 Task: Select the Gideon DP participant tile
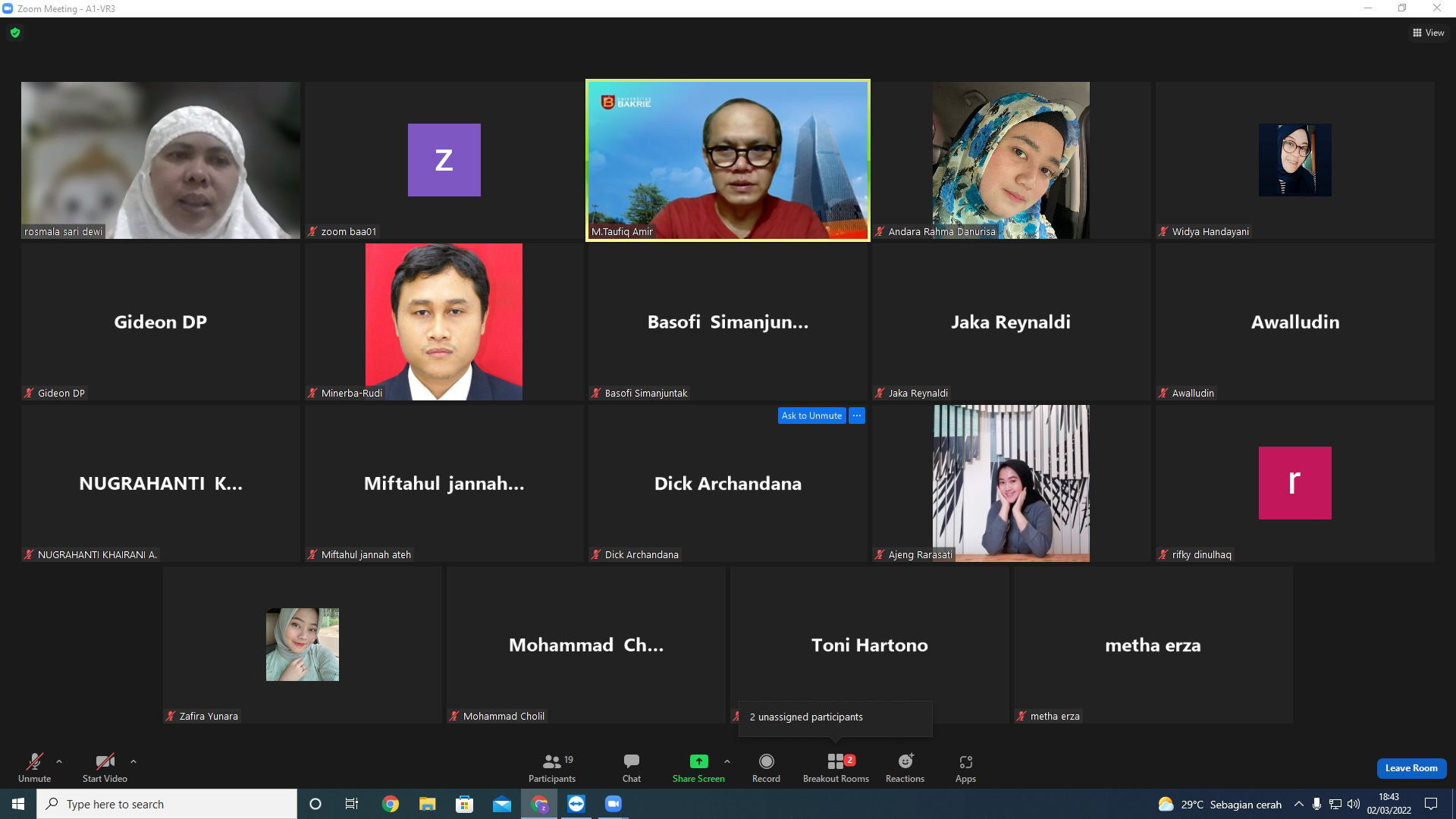(x=161, y=322)
